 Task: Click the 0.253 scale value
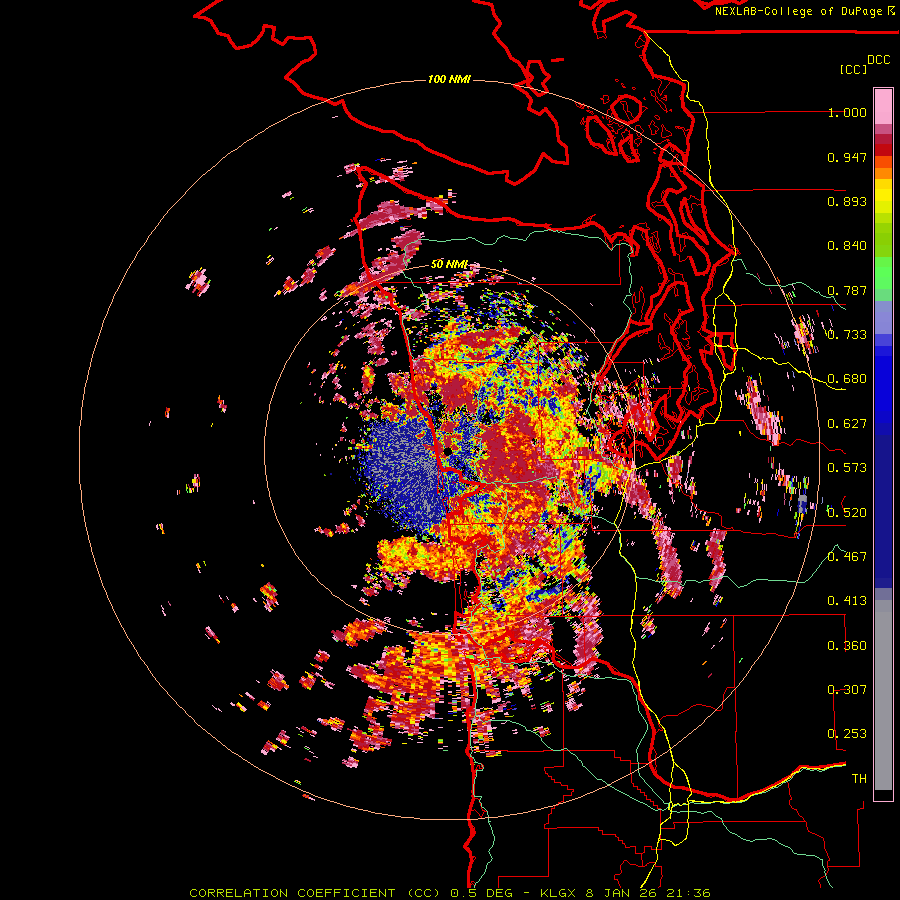pos(847,734)
